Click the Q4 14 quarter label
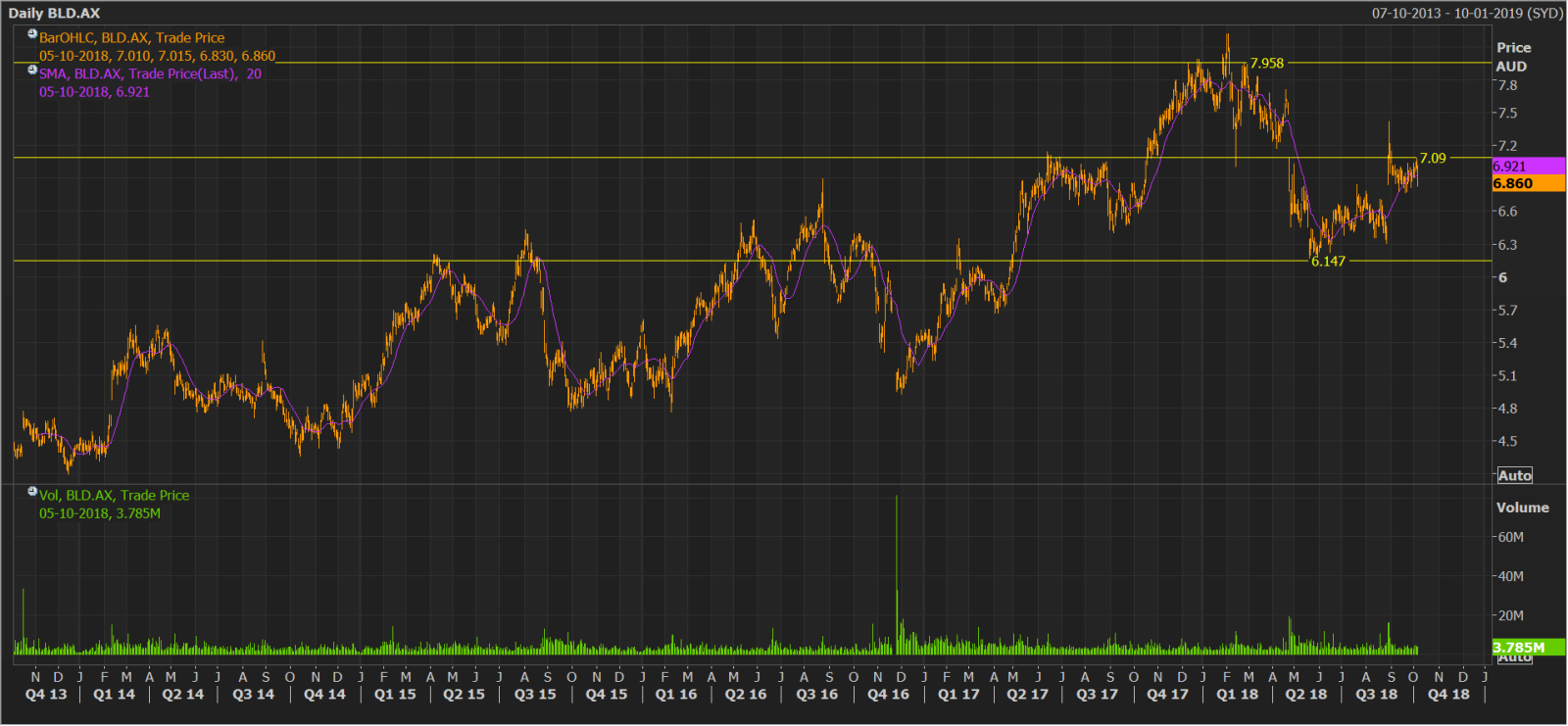 324,694
